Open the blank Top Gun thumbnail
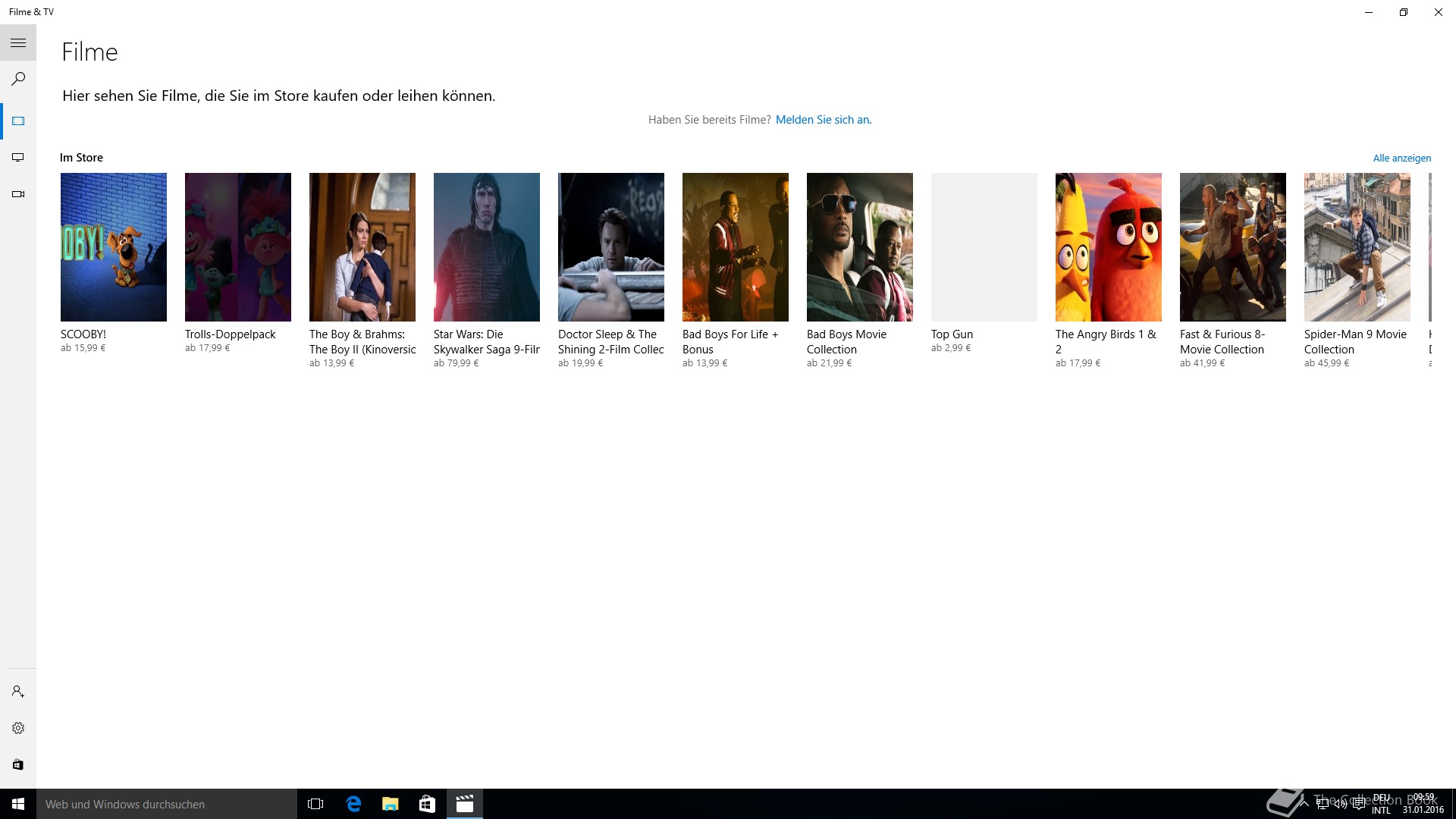1456x819 pixels. pos(984,247)
